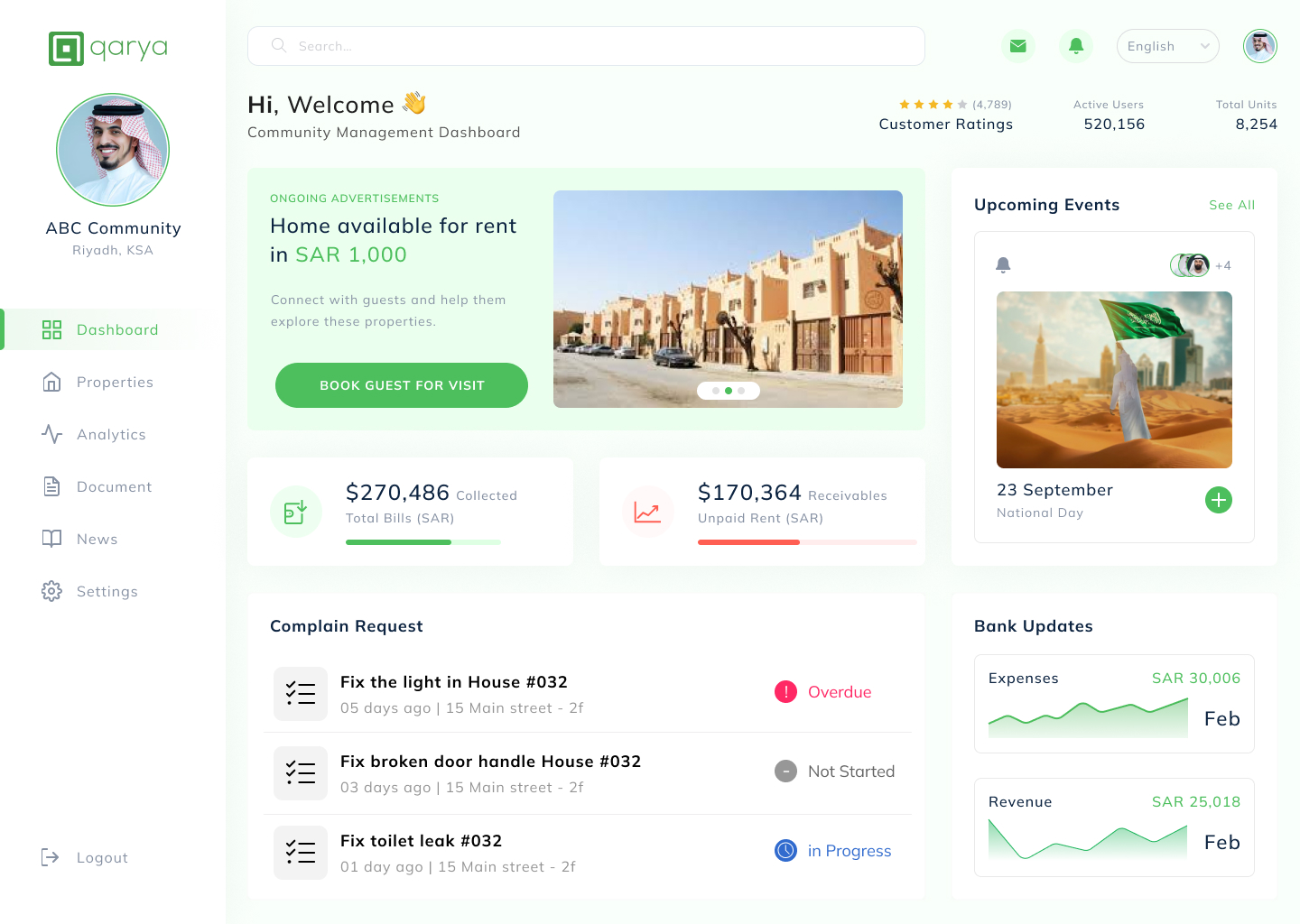Click the carousel dots on the advertisement image

(x=729, y=391)
